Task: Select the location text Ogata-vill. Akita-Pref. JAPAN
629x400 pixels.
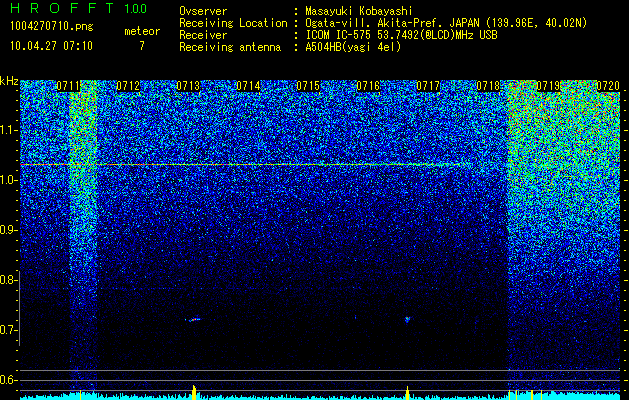Action: pyautogui.click(x=392, y=23)
